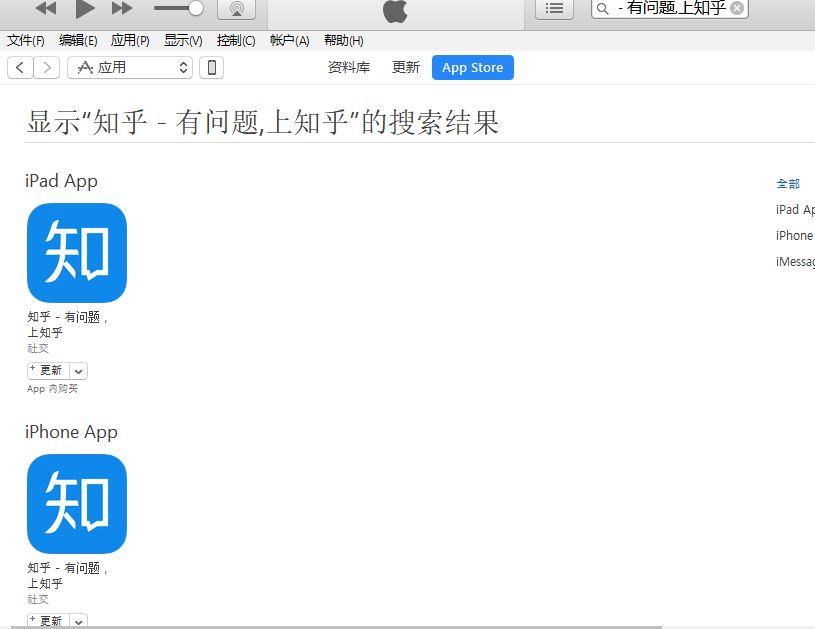Click the rewind playback icon
Viewport: 815px width, 629px height.
[x=44, y=10]
